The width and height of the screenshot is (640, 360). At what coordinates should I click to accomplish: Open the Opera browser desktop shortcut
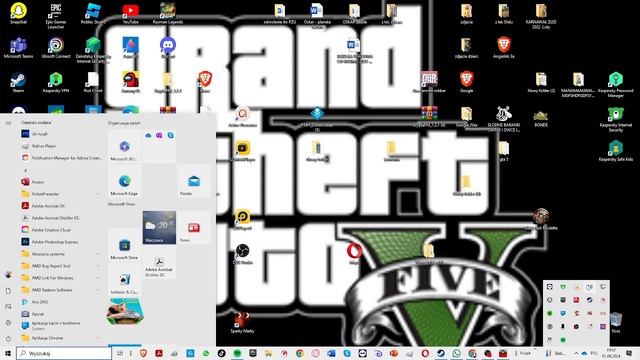(354, 253)
